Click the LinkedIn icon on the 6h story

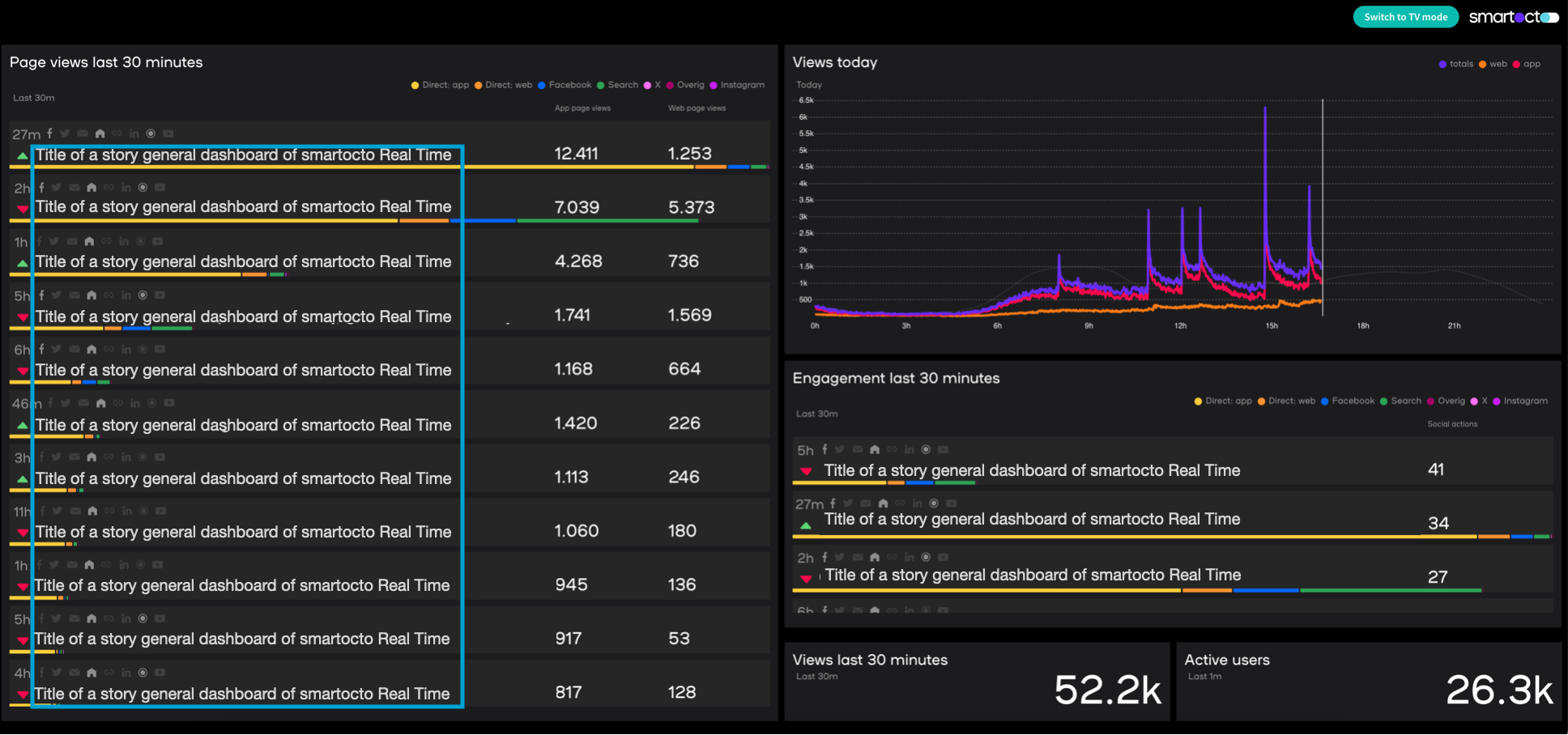click(126, 349)
